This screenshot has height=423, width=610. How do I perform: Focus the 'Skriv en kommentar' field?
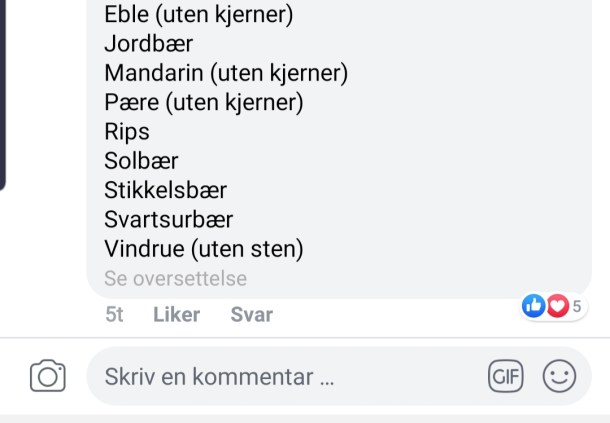pos(280,377)
